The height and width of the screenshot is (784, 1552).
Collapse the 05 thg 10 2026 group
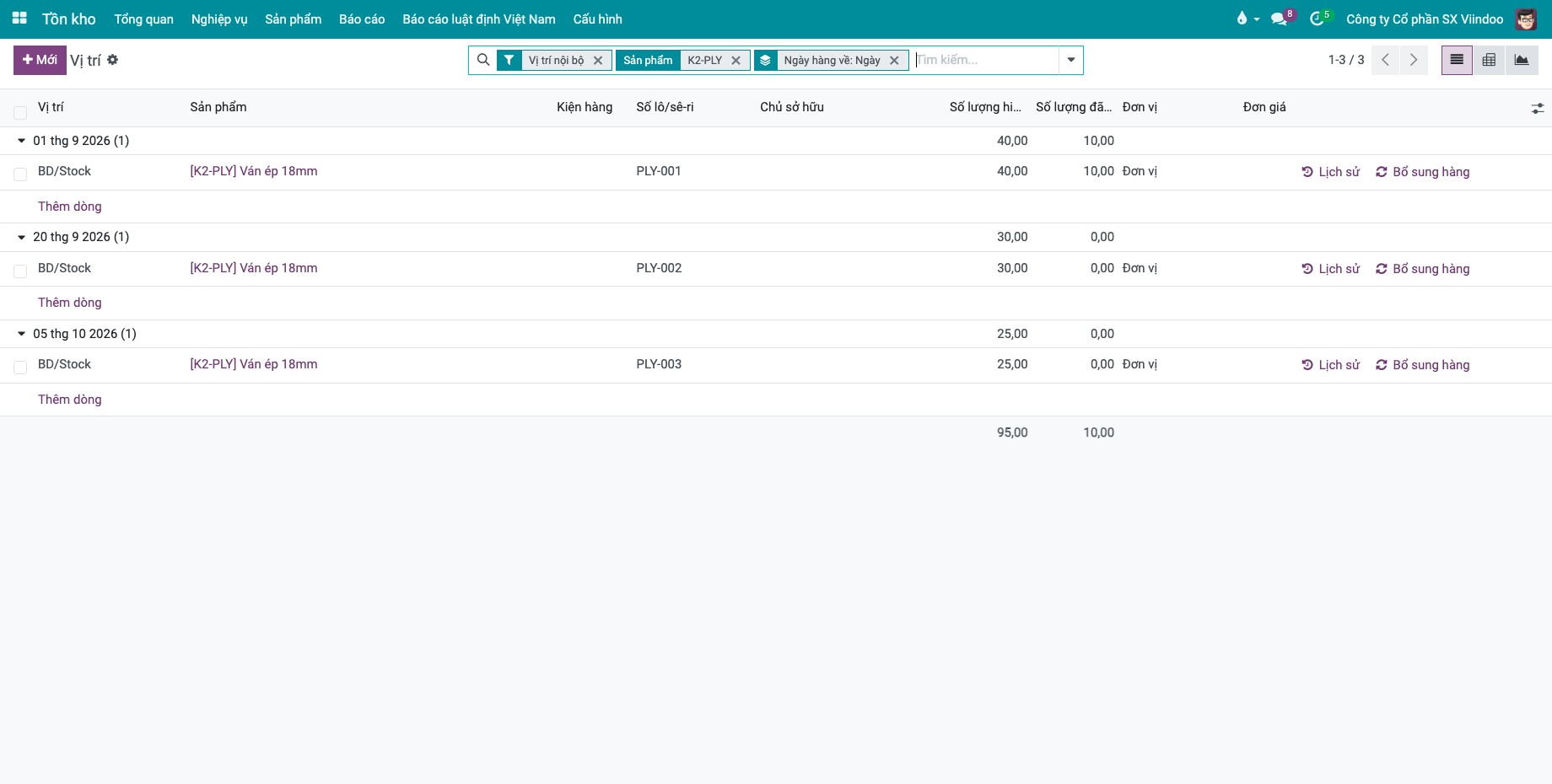point(22,334)
